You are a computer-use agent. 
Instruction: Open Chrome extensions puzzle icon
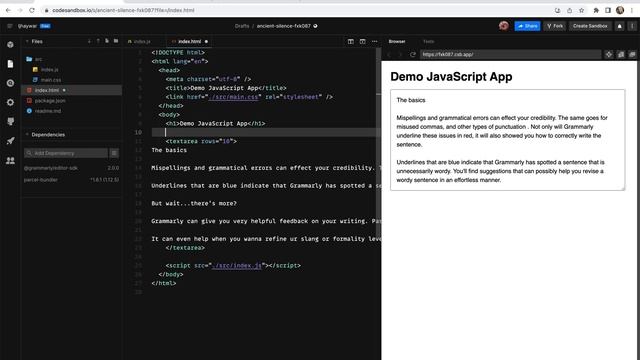click(596, 10)
